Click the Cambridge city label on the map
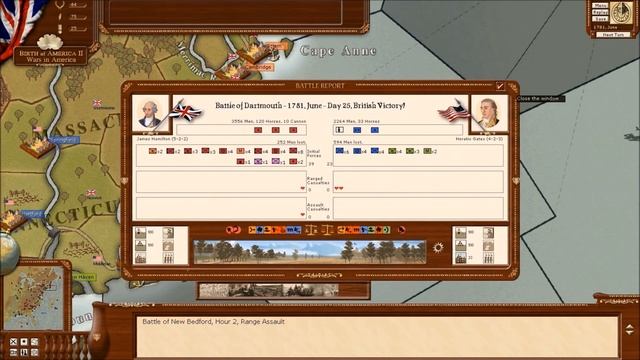640x360 pixels. [259, 67]
